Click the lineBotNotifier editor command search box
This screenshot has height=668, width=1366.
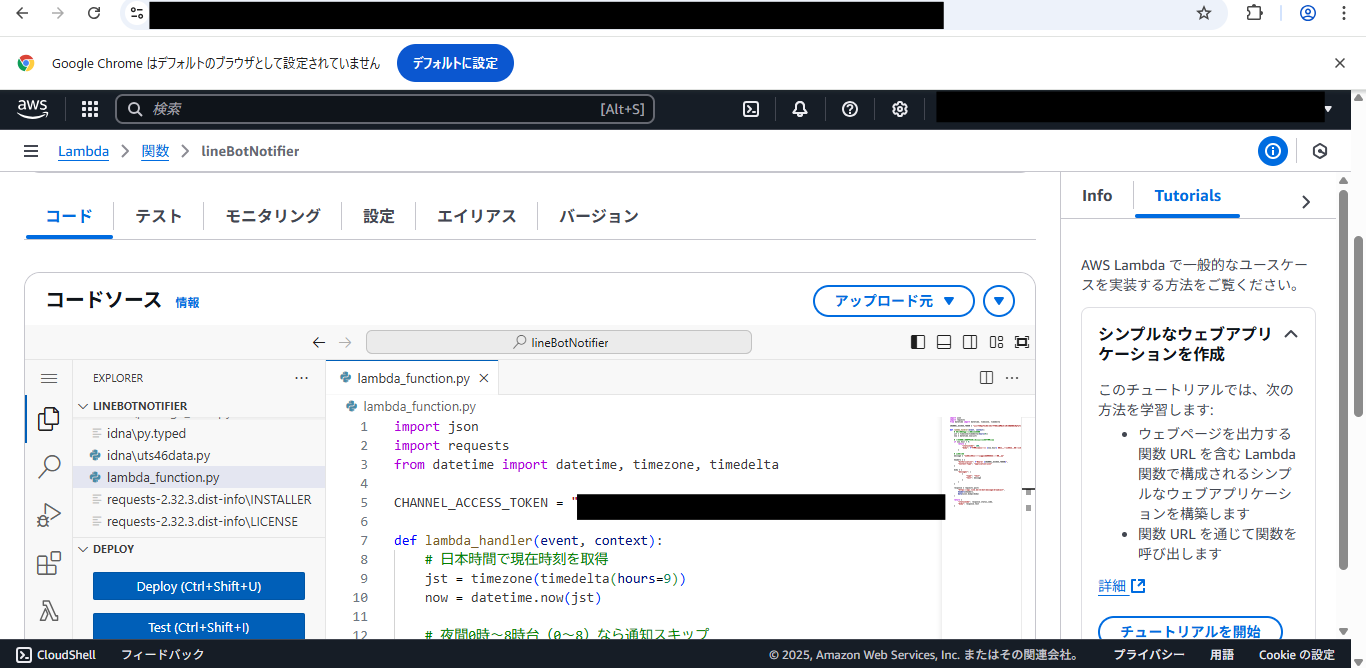point(559,342)
